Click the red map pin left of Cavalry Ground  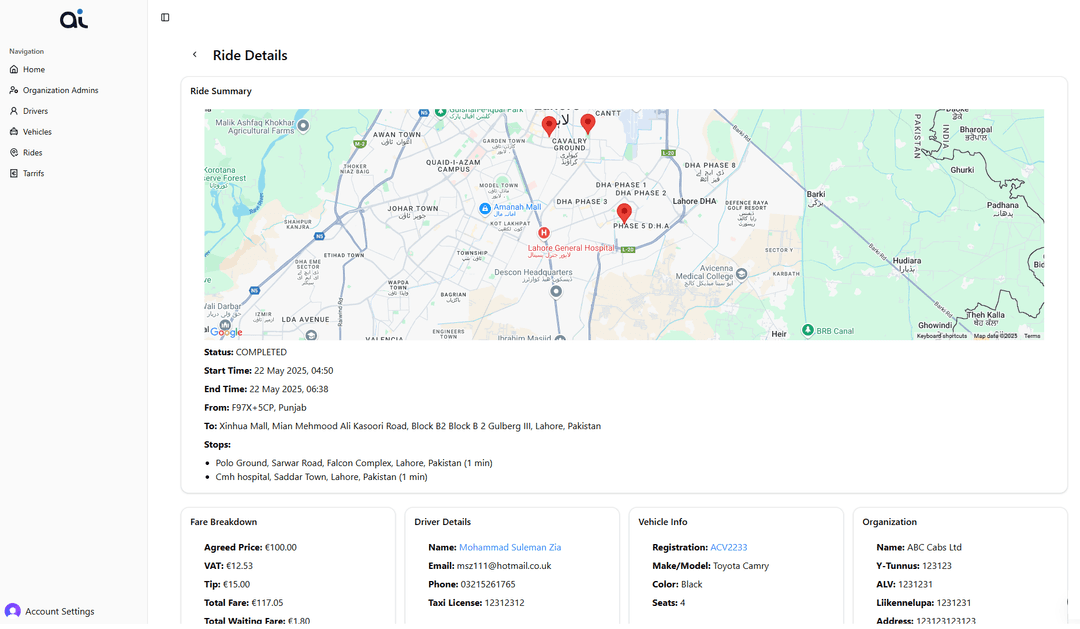click(549, 126)
